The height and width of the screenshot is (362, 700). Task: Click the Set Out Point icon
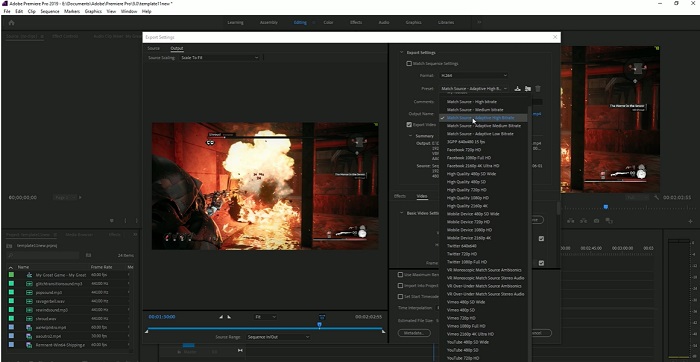point(229,317)
